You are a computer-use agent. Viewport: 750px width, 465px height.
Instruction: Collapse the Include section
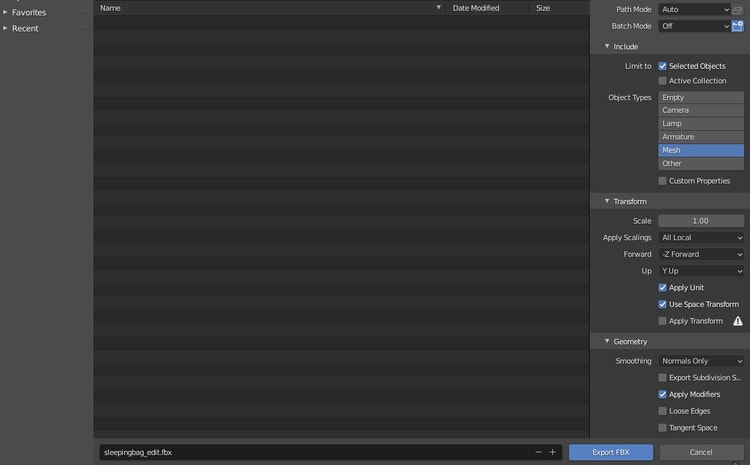(x=607, y=46)
